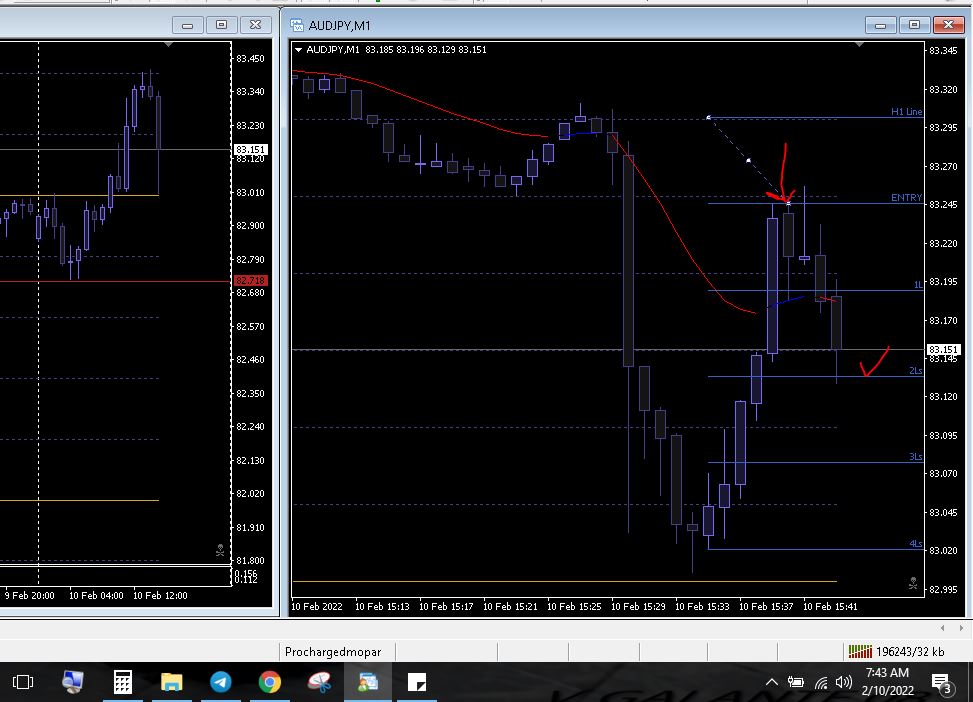Expand the AUDJPY,M1 chart info triangle
Viewport: 973px width, 702px height.
[x=298, y=50]
